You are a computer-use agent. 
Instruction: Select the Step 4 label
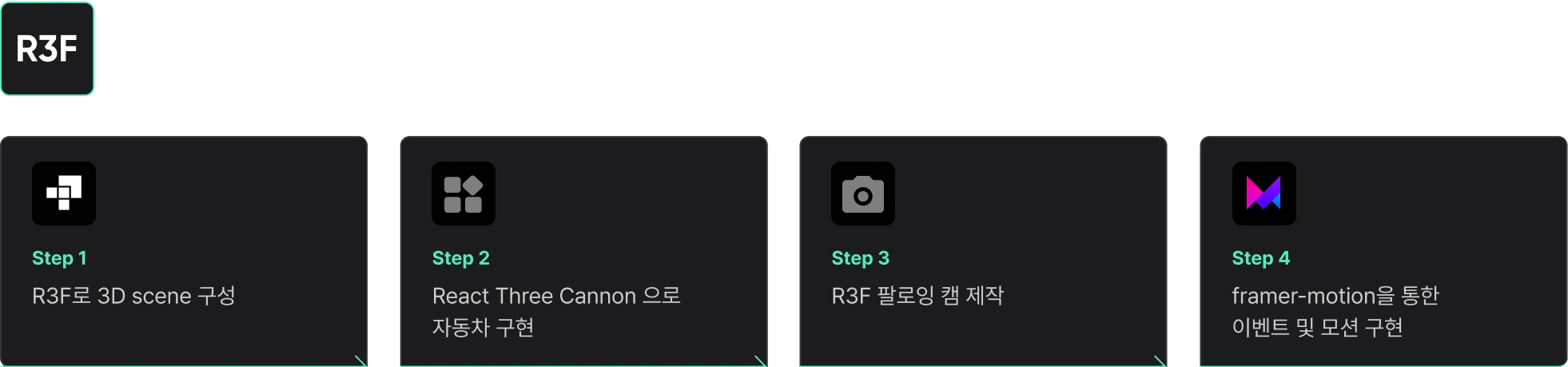(1261, 258)
